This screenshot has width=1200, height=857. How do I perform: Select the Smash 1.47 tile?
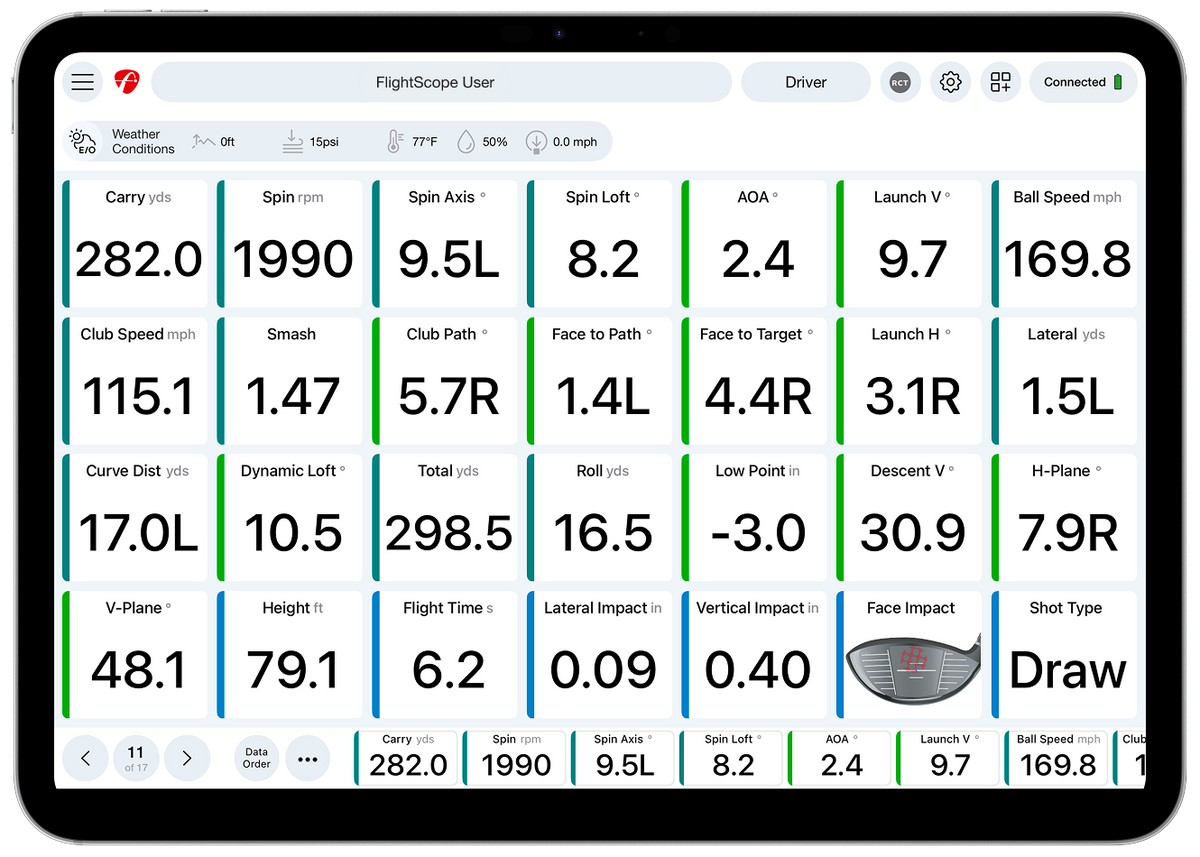[x=290, y=381]
